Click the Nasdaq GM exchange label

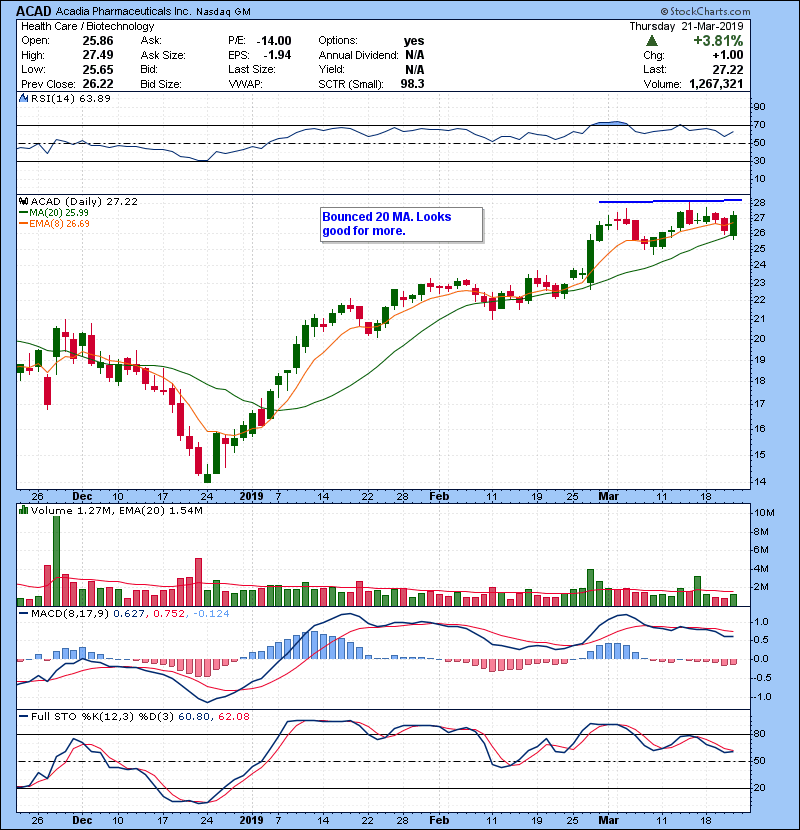[223, 12]
